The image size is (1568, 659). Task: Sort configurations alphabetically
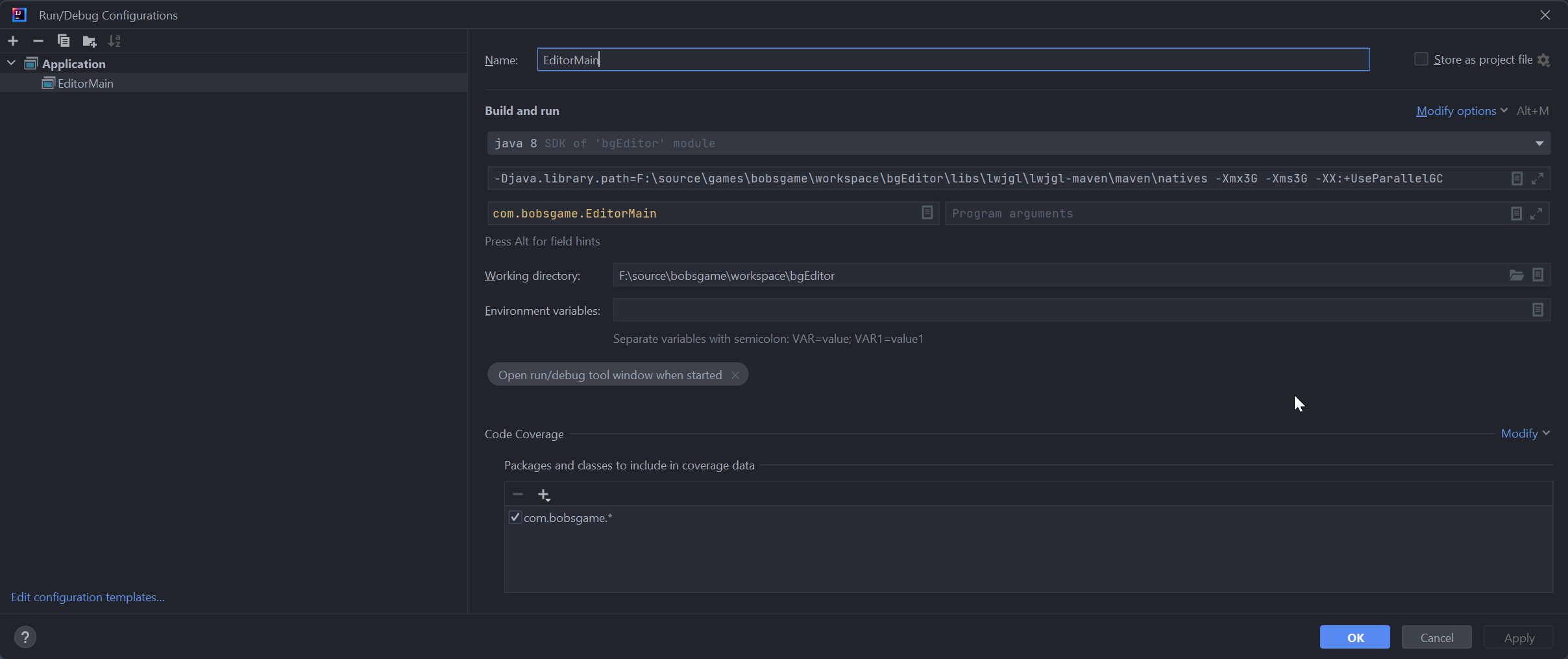[x=114, y=41]
